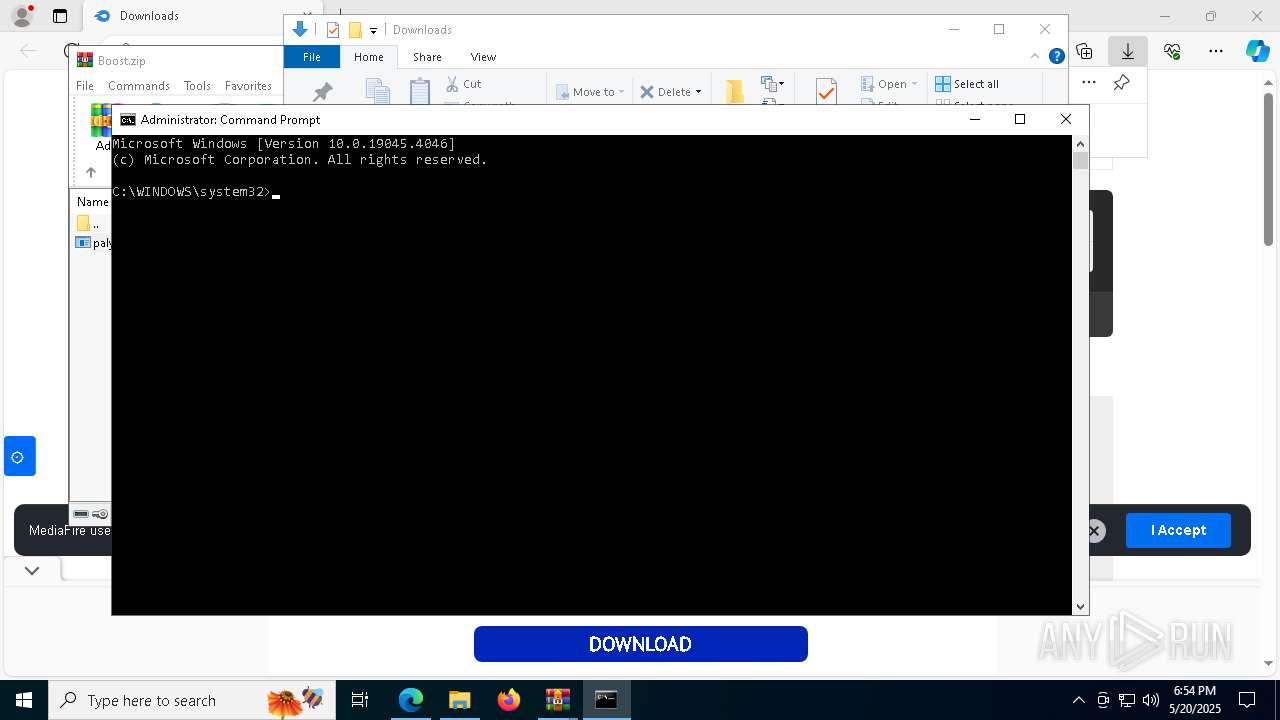
Task: Open the File tab in File Explorer
Action: click(312, 57)
